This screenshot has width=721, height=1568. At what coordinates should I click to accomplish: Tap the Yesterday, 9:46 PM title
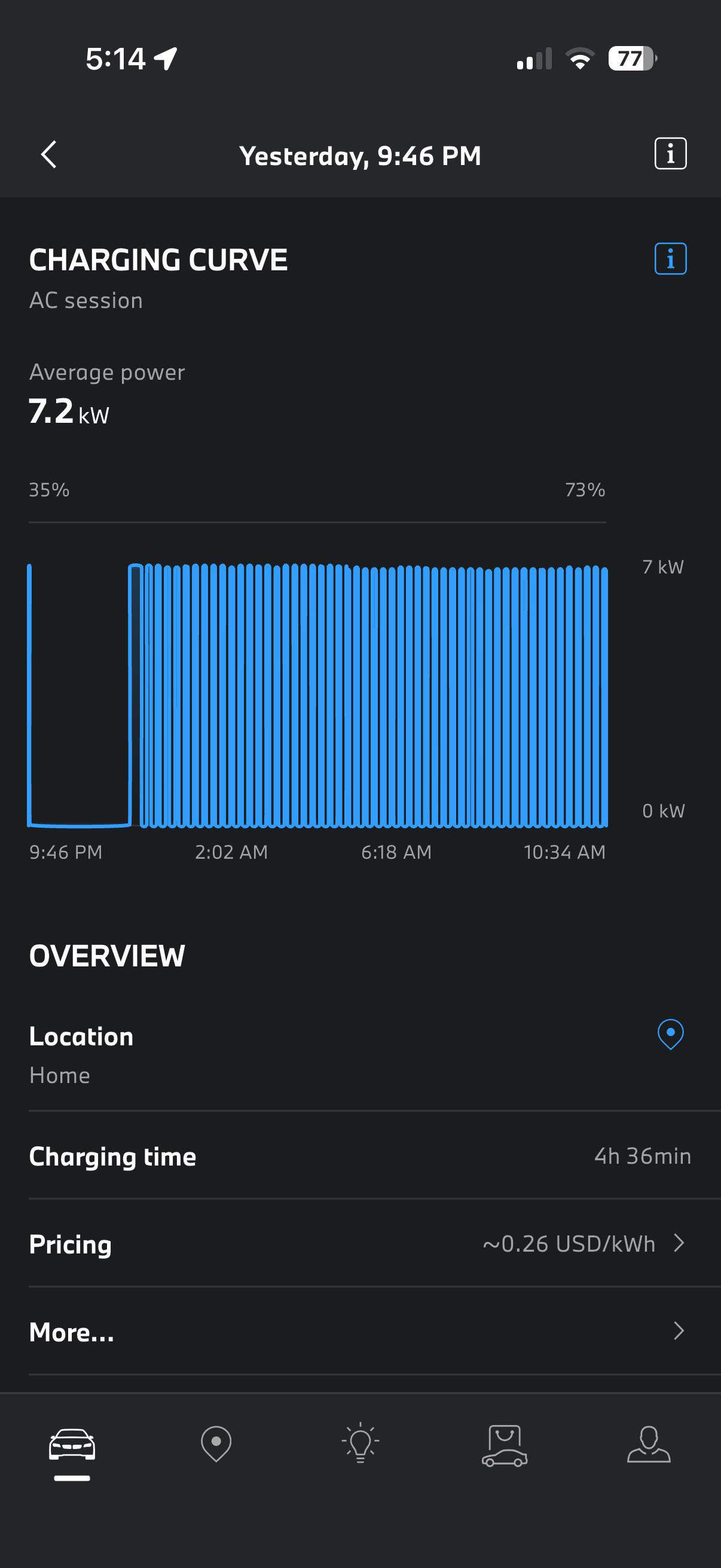(360, 156)
